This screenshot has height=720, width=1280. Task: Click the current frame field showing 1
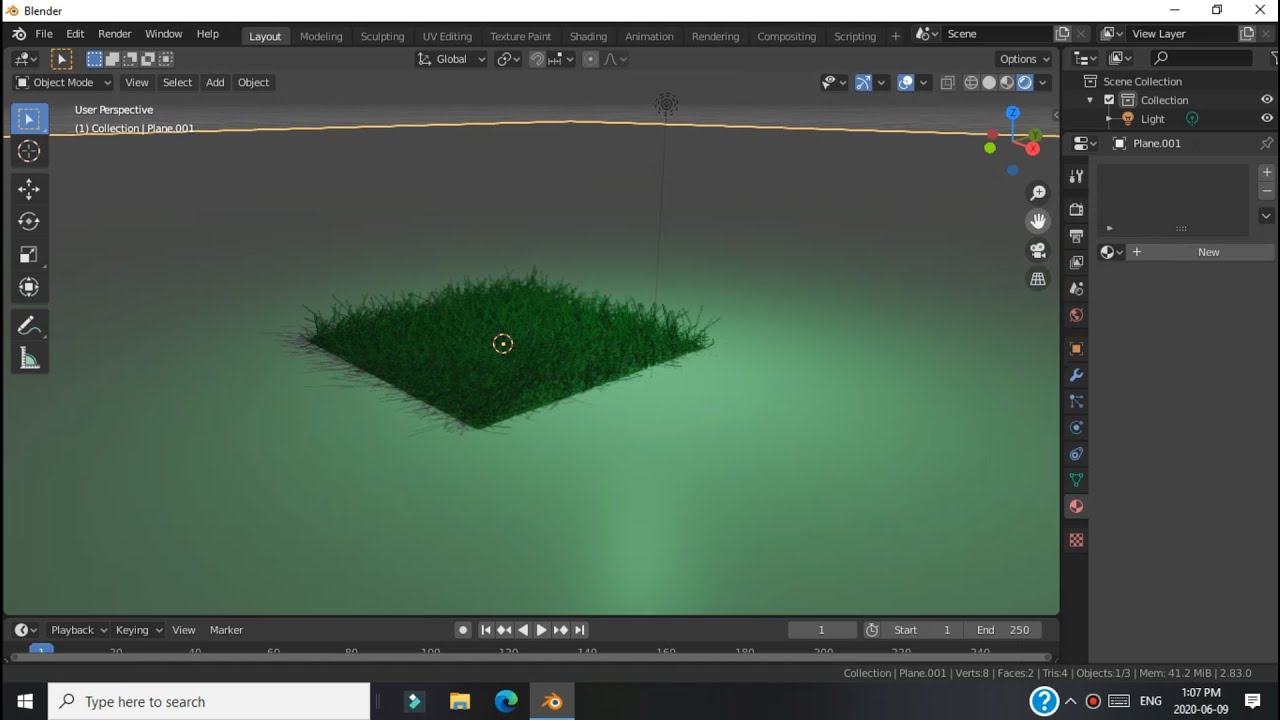pyautogui.click(x=822, y=630)
